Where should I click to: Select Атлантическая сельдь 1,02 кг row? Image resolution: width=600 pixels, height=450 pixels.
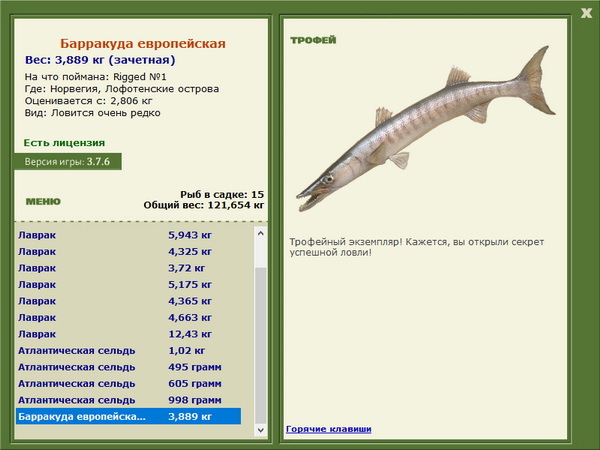[x=128, y=350]
